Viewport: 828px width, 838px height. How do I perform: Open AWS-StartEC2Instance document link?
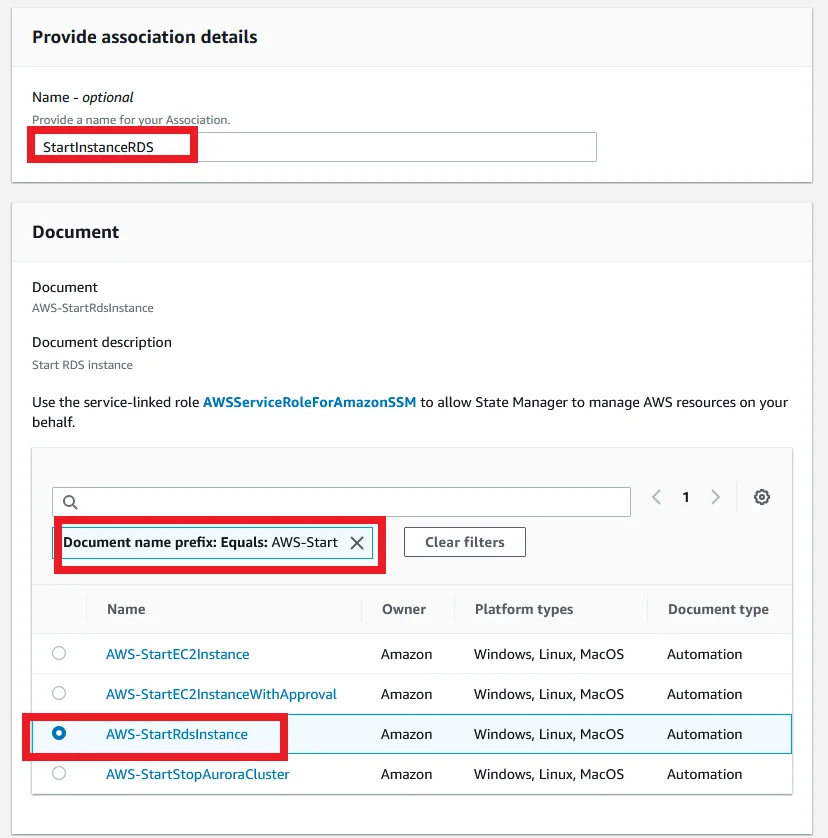[177, 654]
